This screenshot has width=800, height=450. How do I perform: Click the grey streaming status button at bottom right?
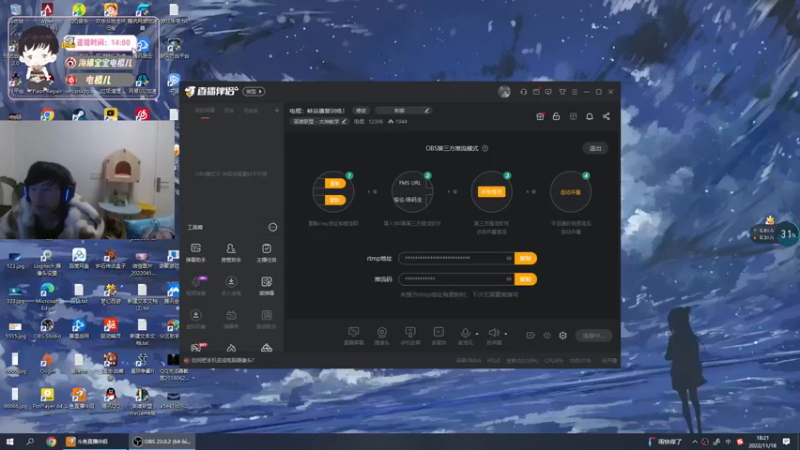(593, 336)
